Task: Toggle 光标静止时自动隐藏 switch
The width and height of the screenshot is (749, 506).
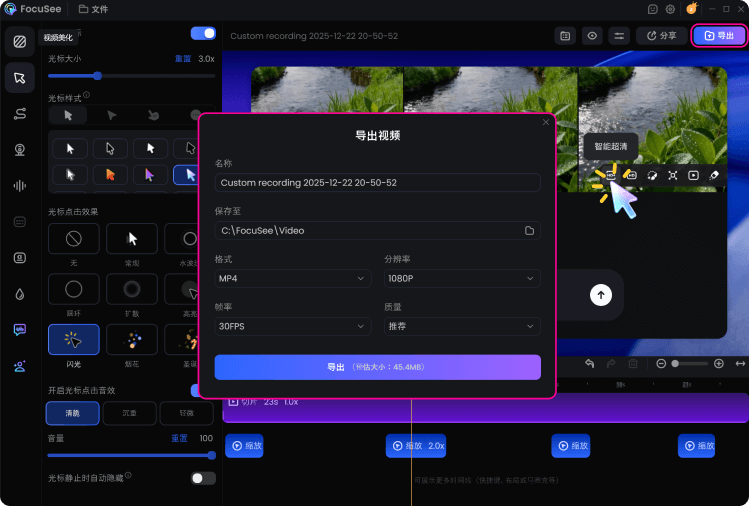Action: (203, 478)
